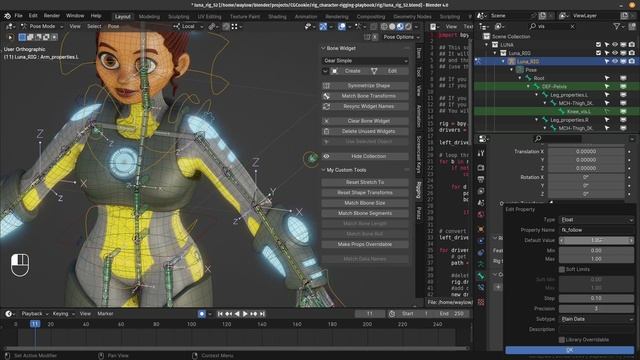
Task: Click the Translation X value field
Action: (586, 151)
